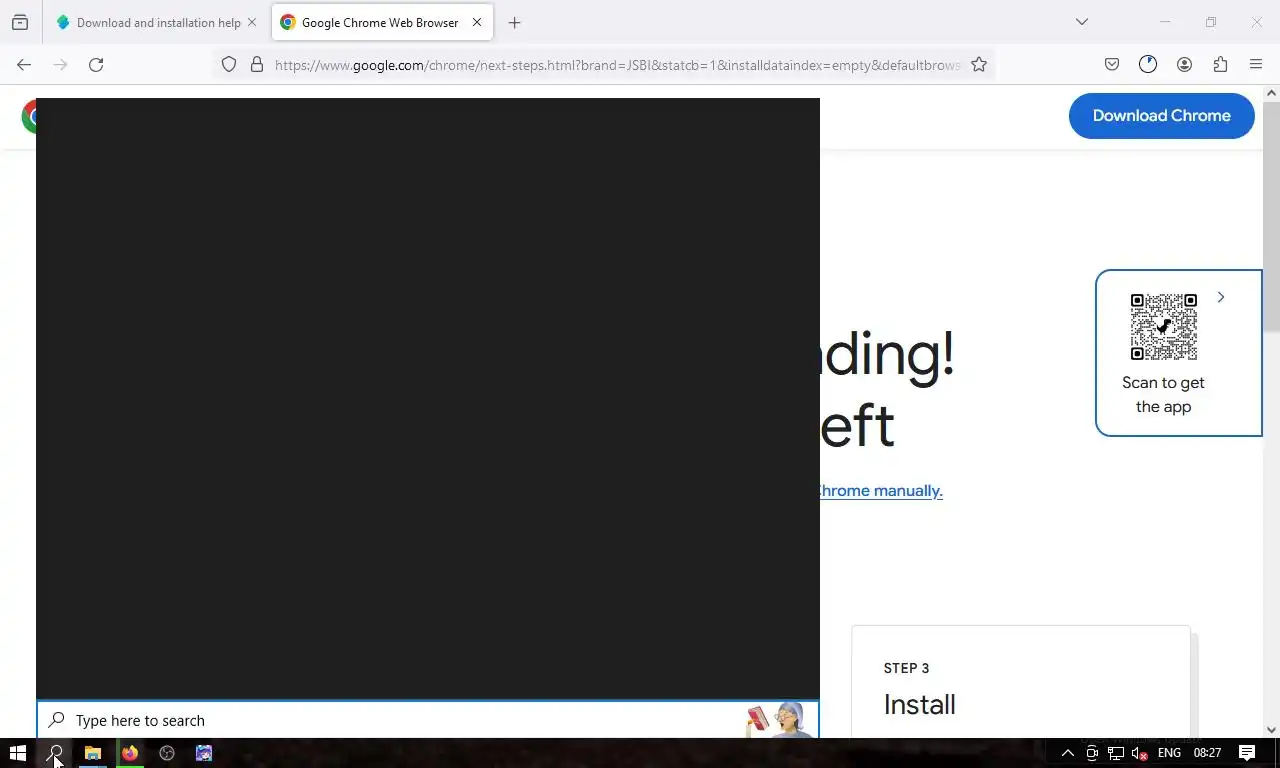Image resolution: width=1280 pixels, height=768 pixels.
Task: Open the clock showing 08:27
Action: (x=1207, y=753)
